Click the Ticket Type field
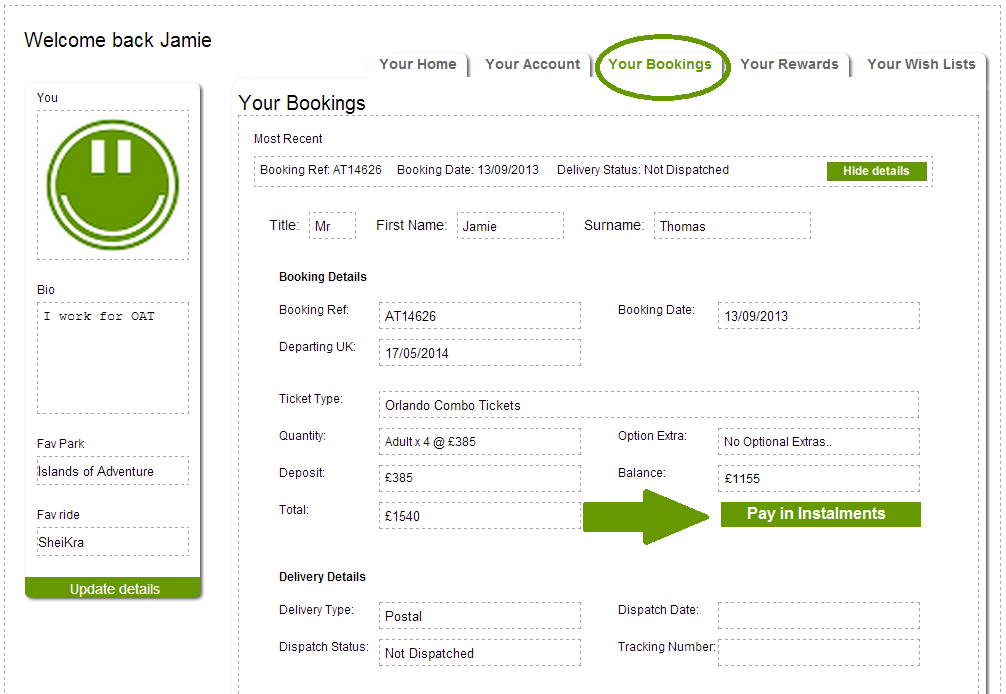This screenshot has width=1006, height=694. (x=648, y=405)
